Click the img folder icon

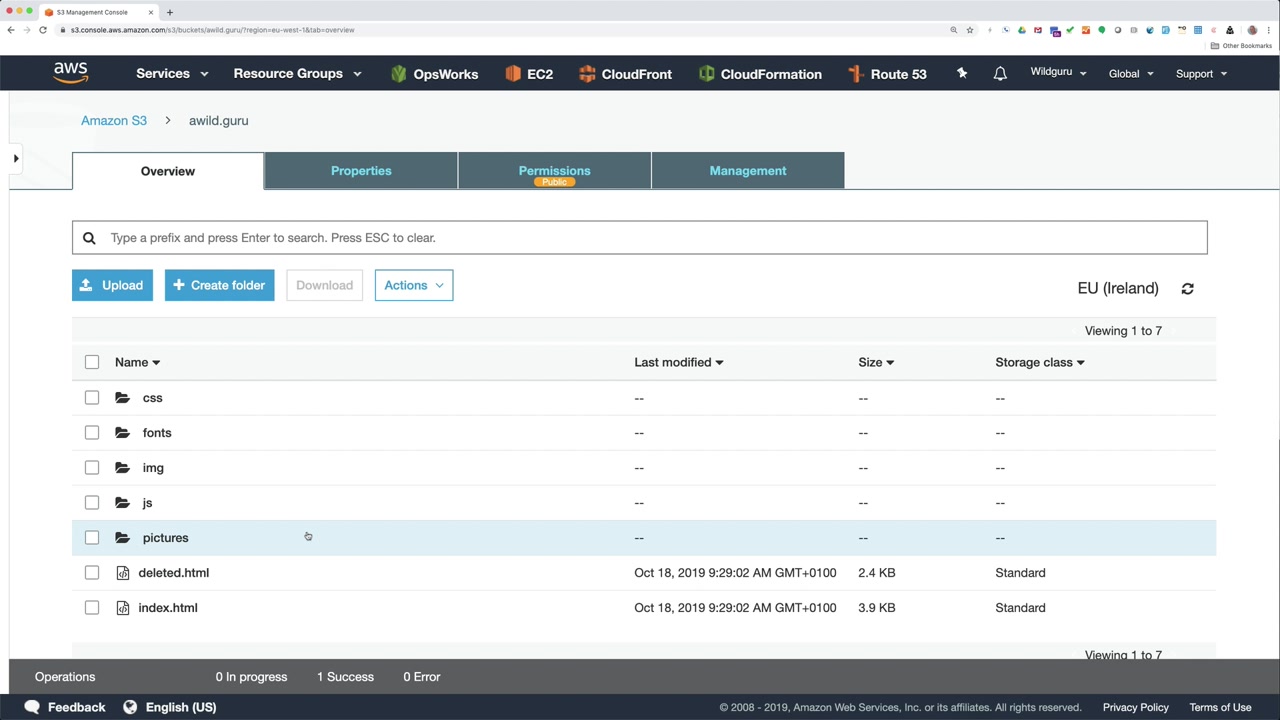tap(122, 468)
